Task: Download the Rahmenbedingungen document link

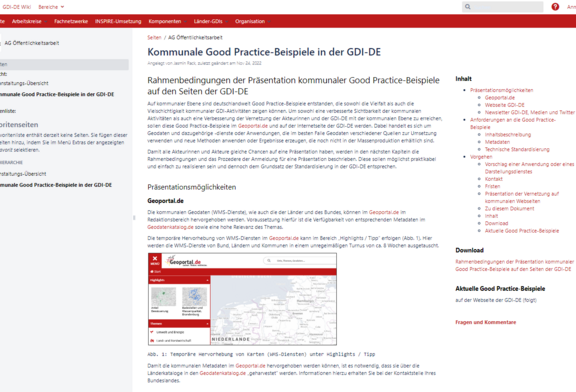Action: click(514, 265)
